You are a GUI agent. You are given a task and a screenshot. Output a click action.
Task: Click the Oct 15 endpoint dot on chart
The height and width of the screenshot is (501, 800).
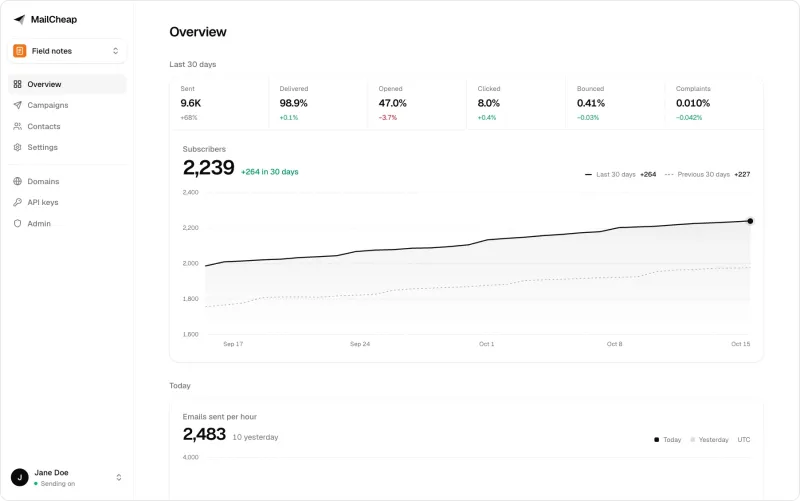750,221
